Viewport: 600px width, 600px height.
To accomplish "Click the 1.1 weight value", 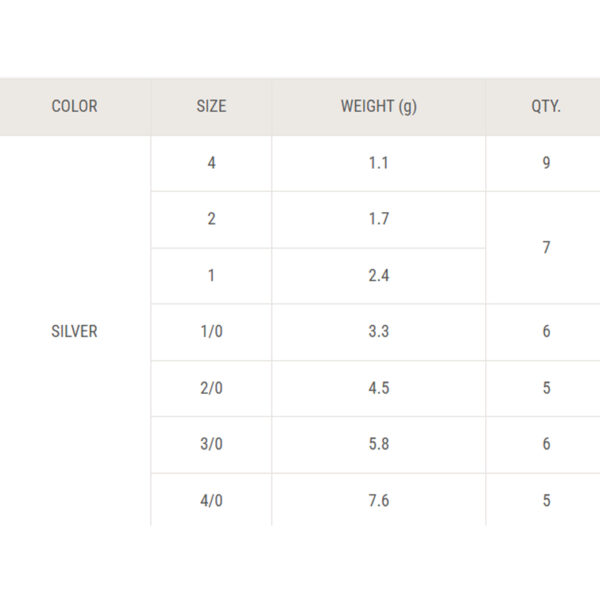I will (x=379, y=163).
